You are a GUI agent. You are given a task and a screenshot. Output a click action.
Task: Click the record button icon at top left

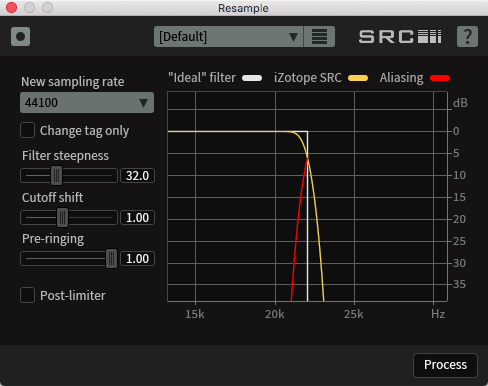pos(21,36)
